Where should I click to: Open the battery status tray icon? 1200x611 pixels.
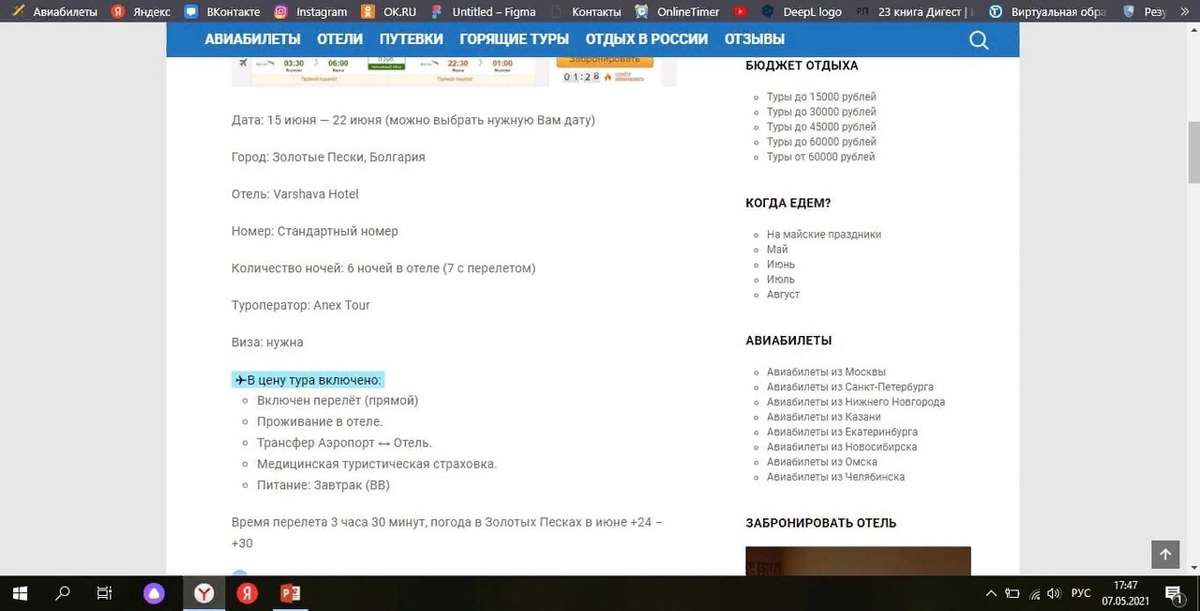tap(1011, 593)
